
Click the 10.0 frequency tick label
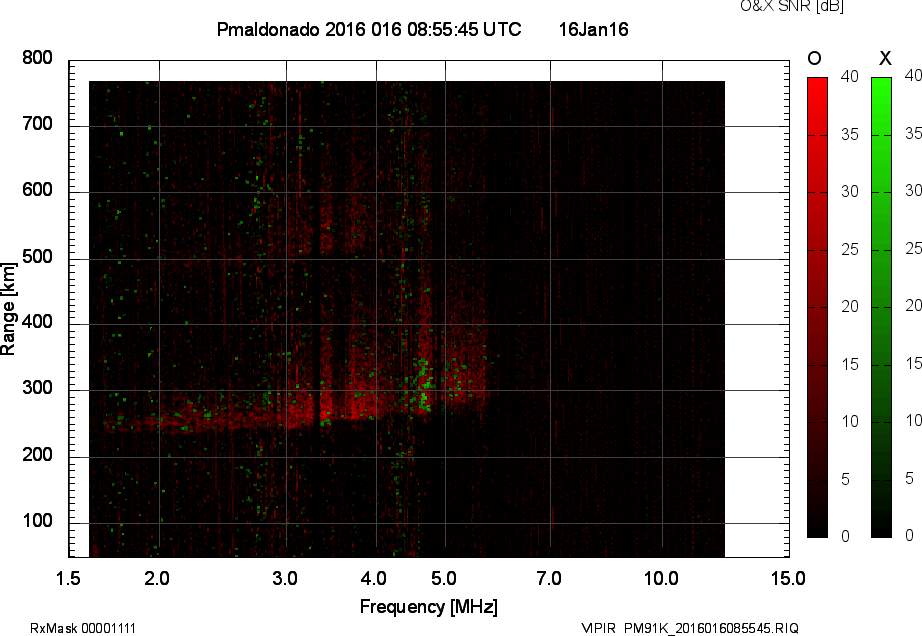click(661, 578)
